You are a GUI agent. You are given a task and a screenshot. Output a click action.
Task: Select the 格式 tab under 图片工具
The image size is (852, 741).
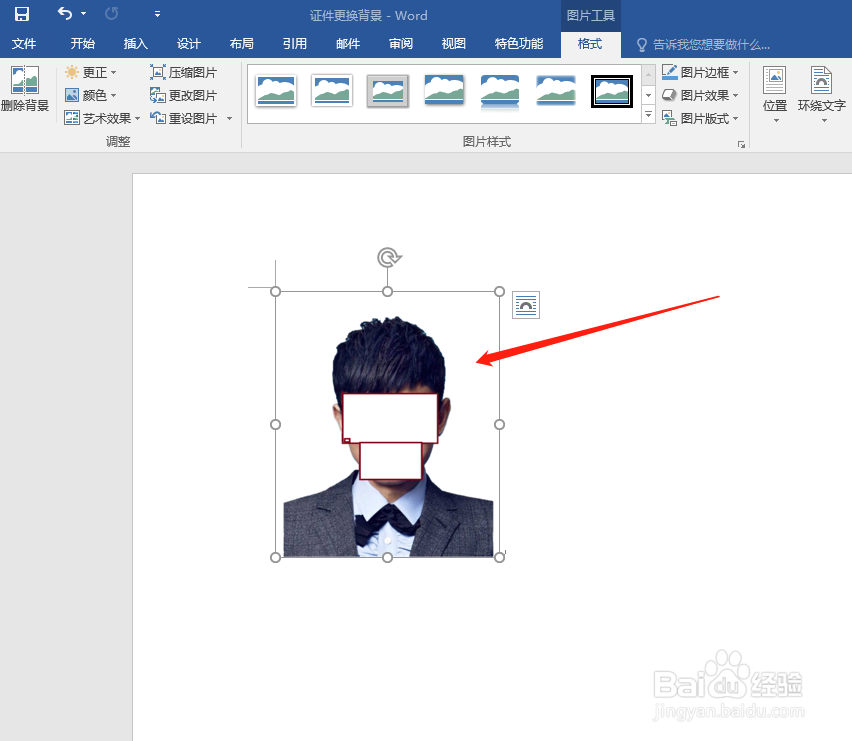590,44
